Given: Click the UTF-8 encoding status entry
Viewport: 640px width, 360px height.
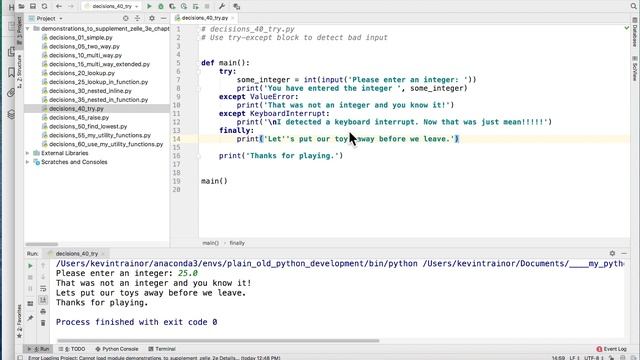Looking at the screenshot, I should click(594, 358).
